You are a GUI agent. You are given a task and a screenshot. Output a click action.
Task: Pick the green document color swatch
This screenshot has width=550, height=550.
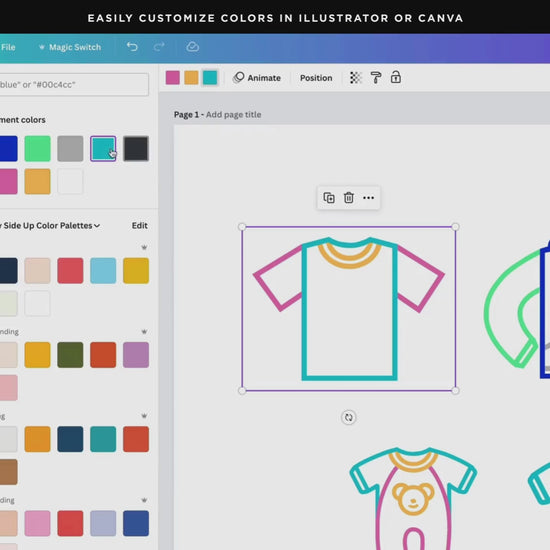click(x=38, y=149)
